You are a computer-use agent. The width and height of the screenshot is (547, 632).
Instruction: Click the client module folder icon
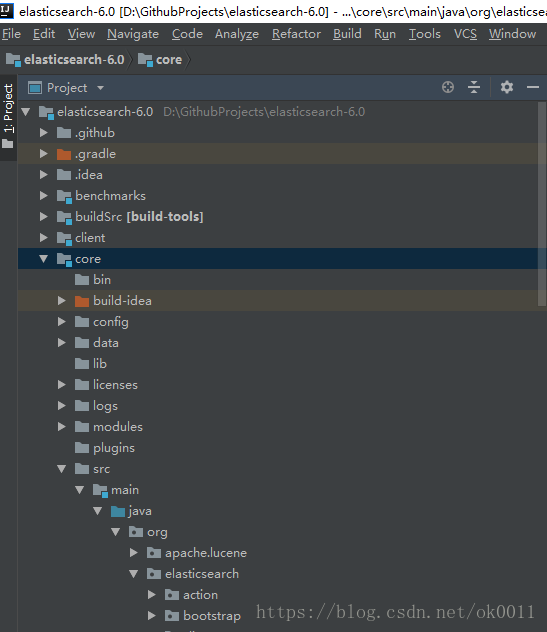pyautogui.click(x=64, y=238)
